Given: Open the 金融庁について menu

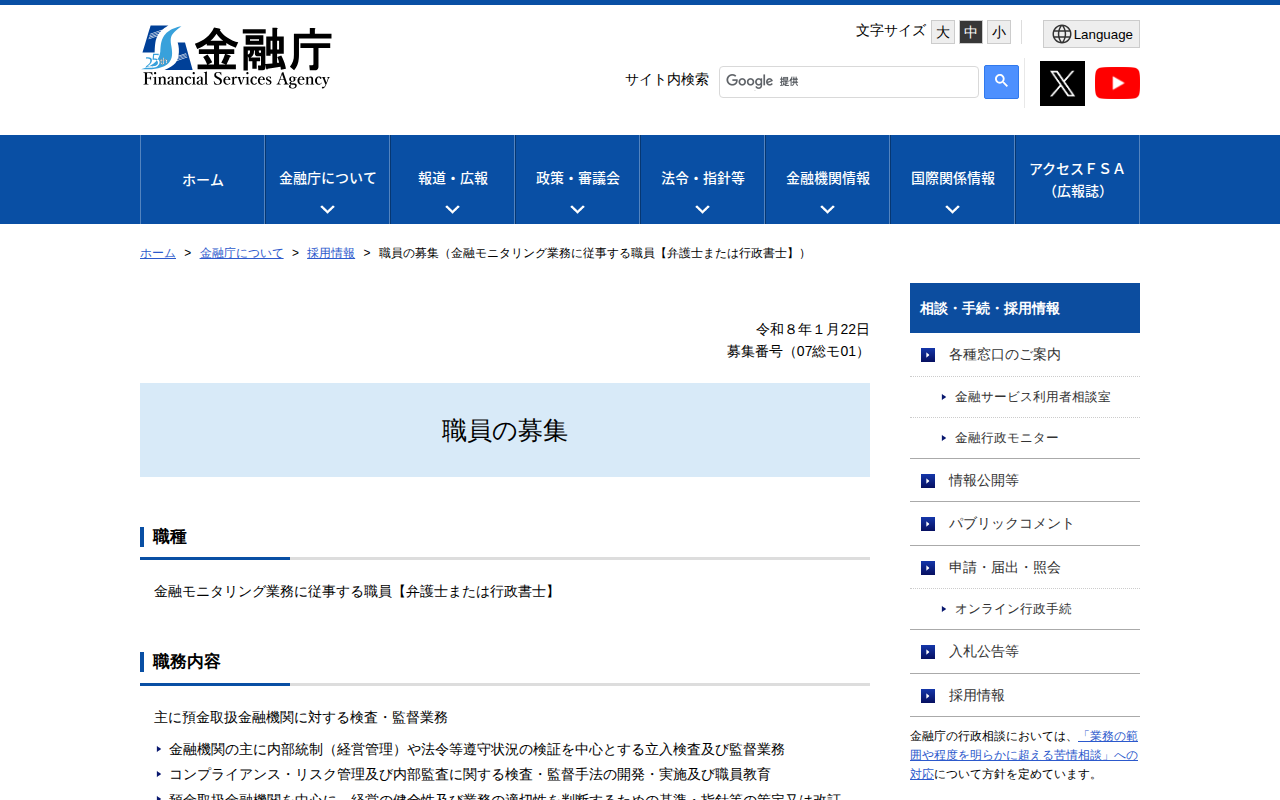Looking at the screenshot, I should point(328,179).
